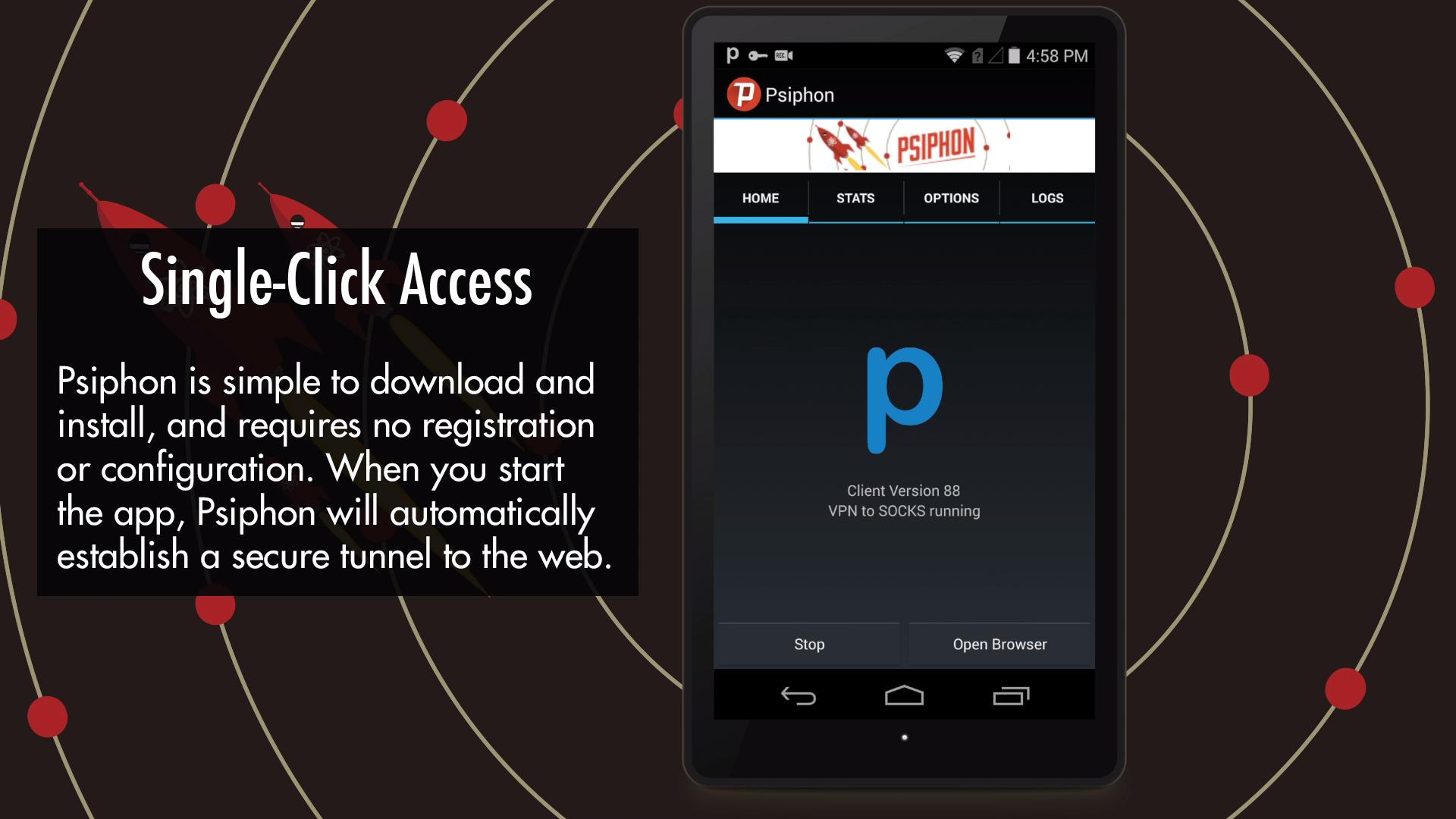The width and height of the screenshot is (1456, 819).
Task: Click the Stop button to disconnect VPN
Action: point(808,644)
